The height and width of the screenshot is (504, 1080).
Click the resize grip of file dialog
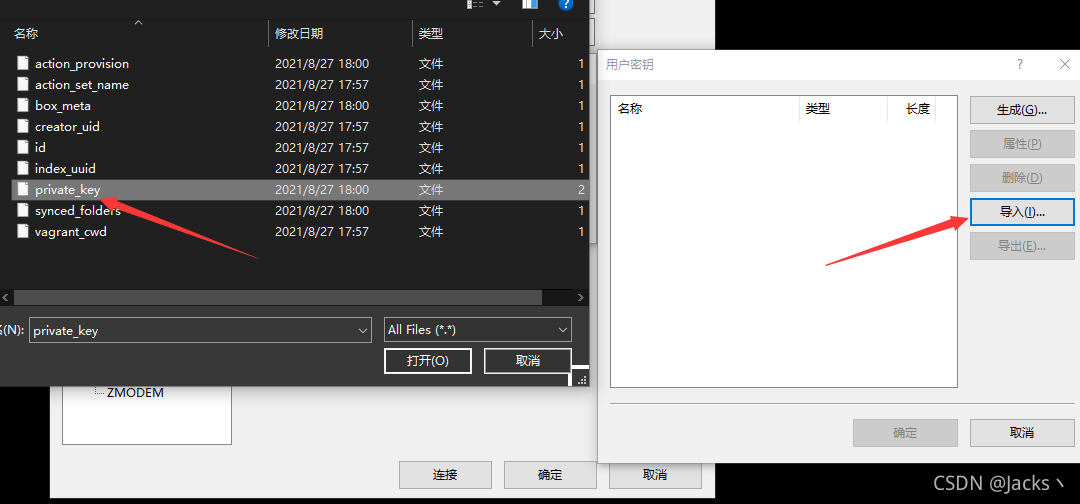click(x=581, y=379)
